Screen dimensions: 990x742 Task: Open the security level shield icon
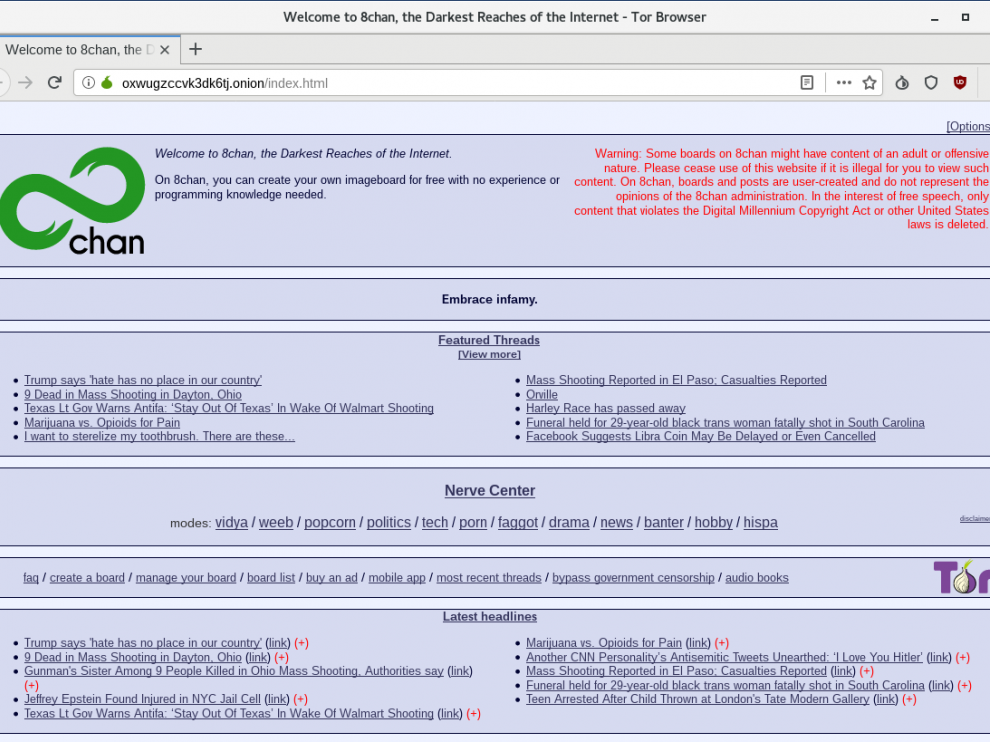(x=931, y=83)
